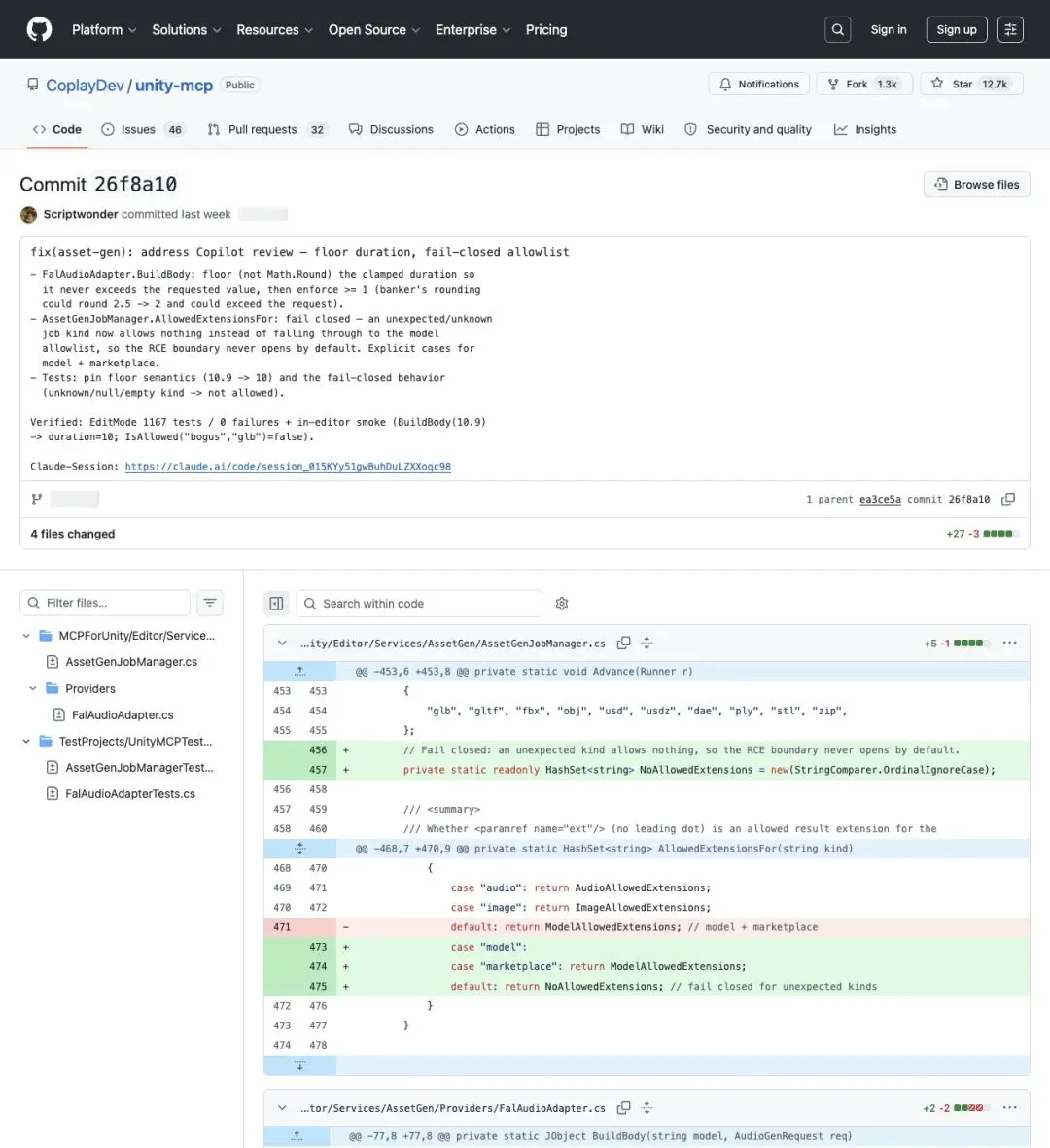Open diff view settings gear icon
The width and height of the screenshot is (1050, 1148).
coord(562,604)
